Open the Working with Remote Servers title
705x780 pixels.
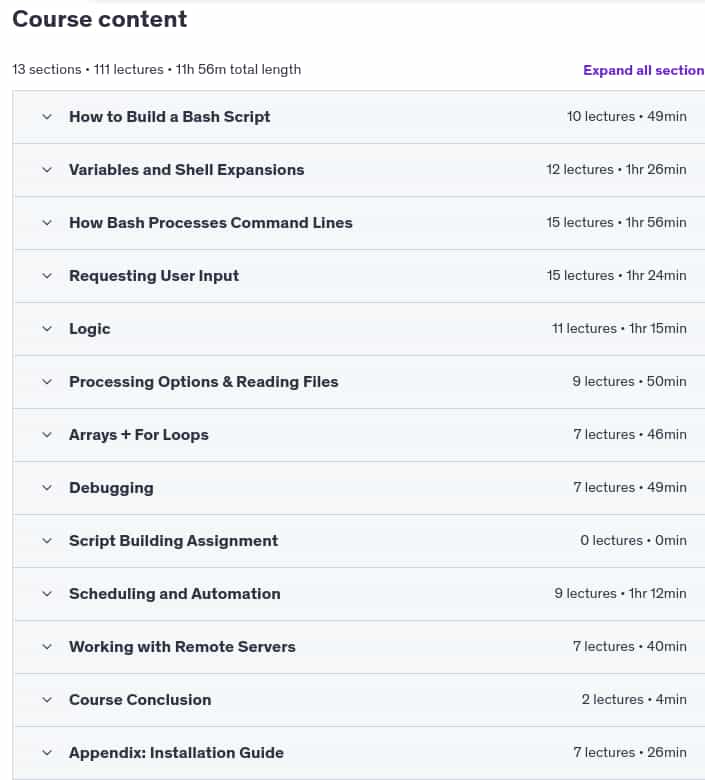[x=182, y=647]
